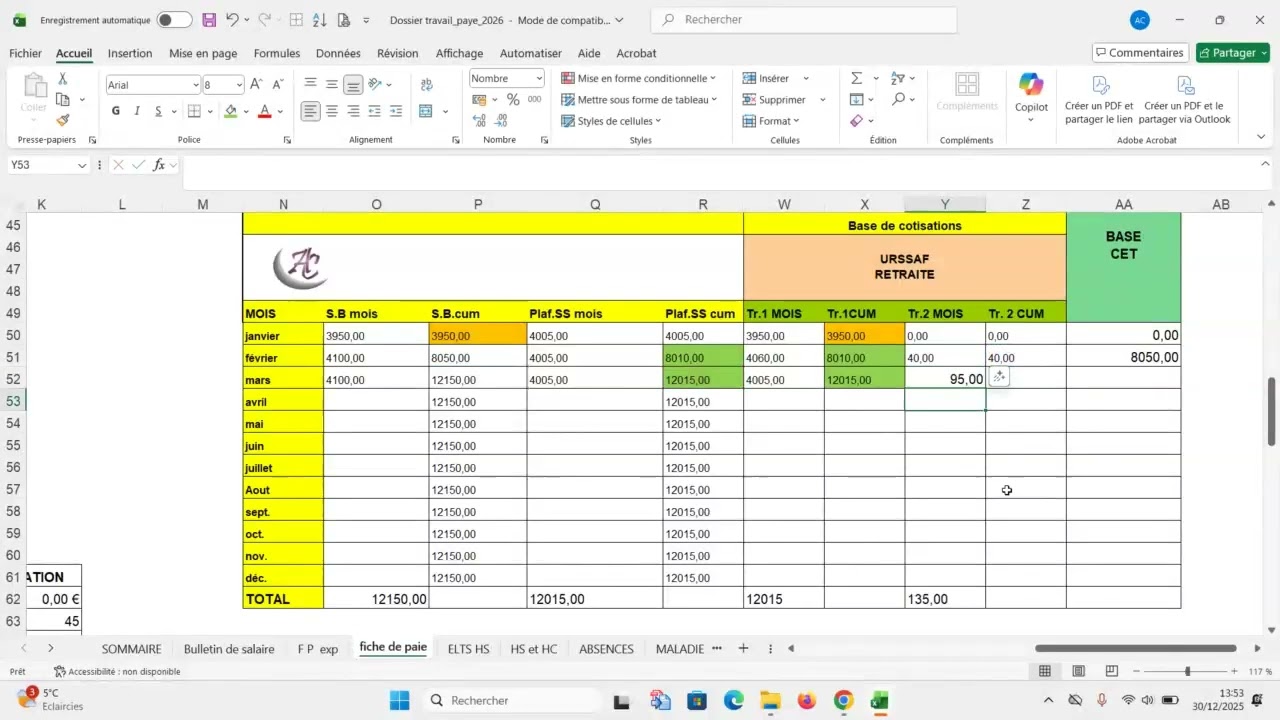The image size is (1280, 720).
Task: Click the Borders grid icon
Action: click(195, 111)
